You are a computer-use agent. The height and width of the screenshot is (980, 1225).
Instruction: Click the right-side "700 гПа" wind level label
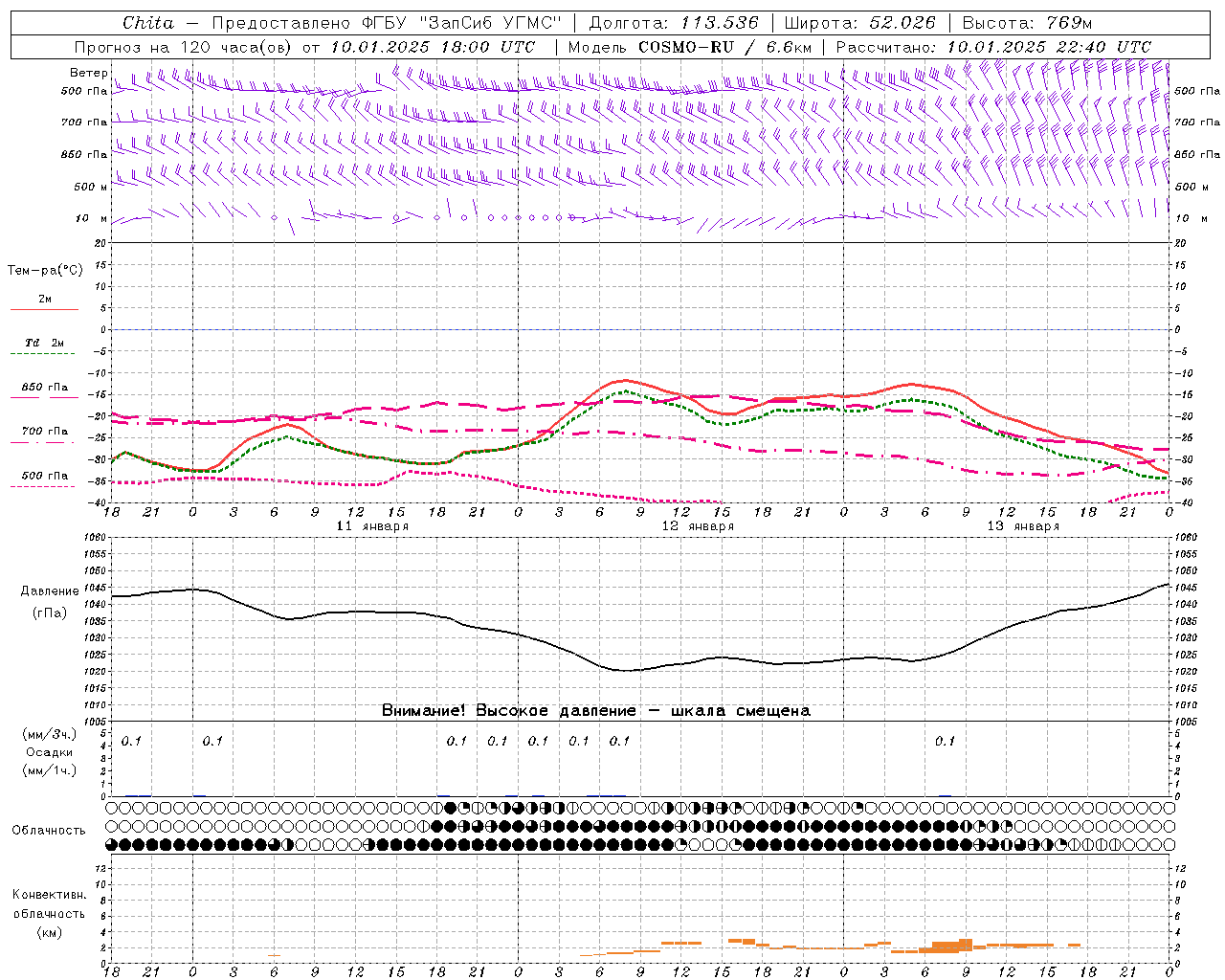pos(1197,122)
